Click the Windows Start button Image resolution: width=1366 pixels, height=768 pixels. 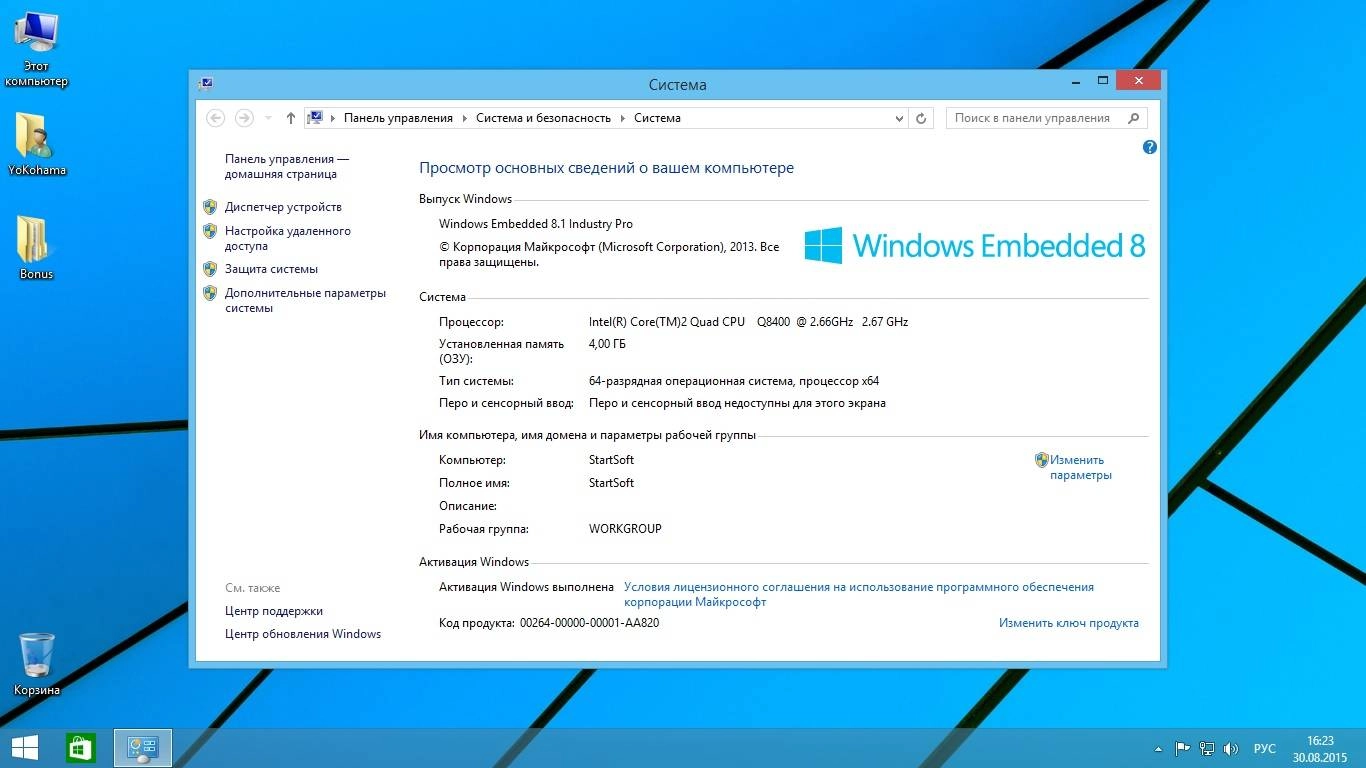point(25,747)
